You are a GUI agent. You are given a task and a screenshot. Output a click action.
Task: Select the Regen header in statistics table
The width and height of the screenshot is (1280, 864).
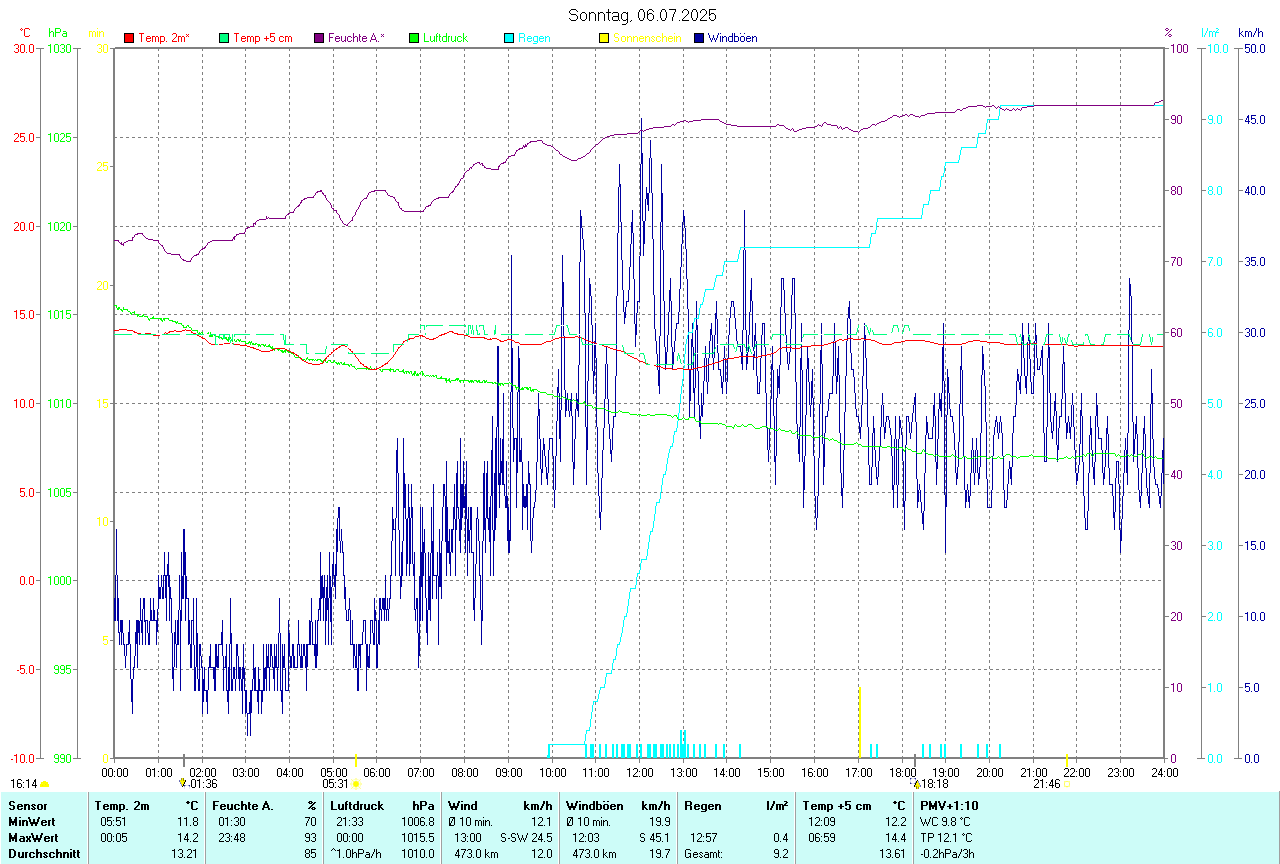click(x=703, y=806)
